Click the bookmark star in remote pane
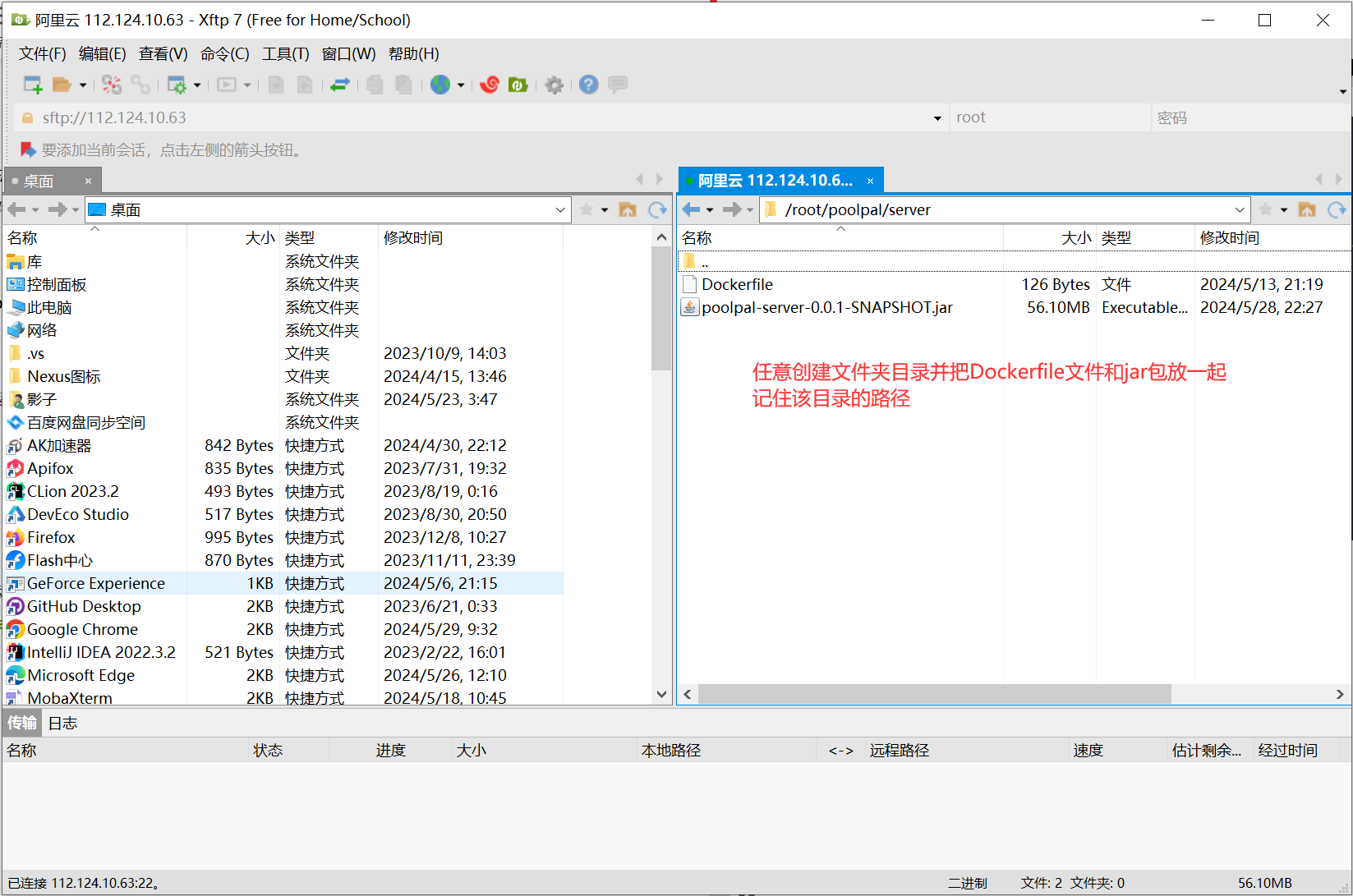 [x=1266, y=209]
